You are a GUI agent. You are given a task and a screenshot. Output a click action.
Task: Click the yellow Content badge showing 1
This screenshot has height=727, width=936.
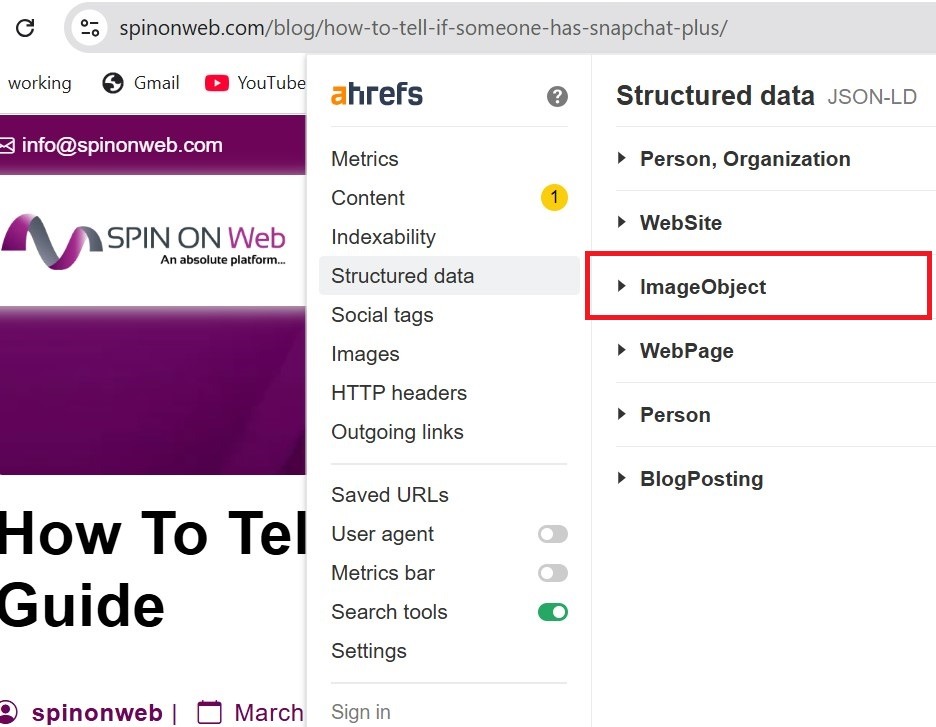point(554,197)
